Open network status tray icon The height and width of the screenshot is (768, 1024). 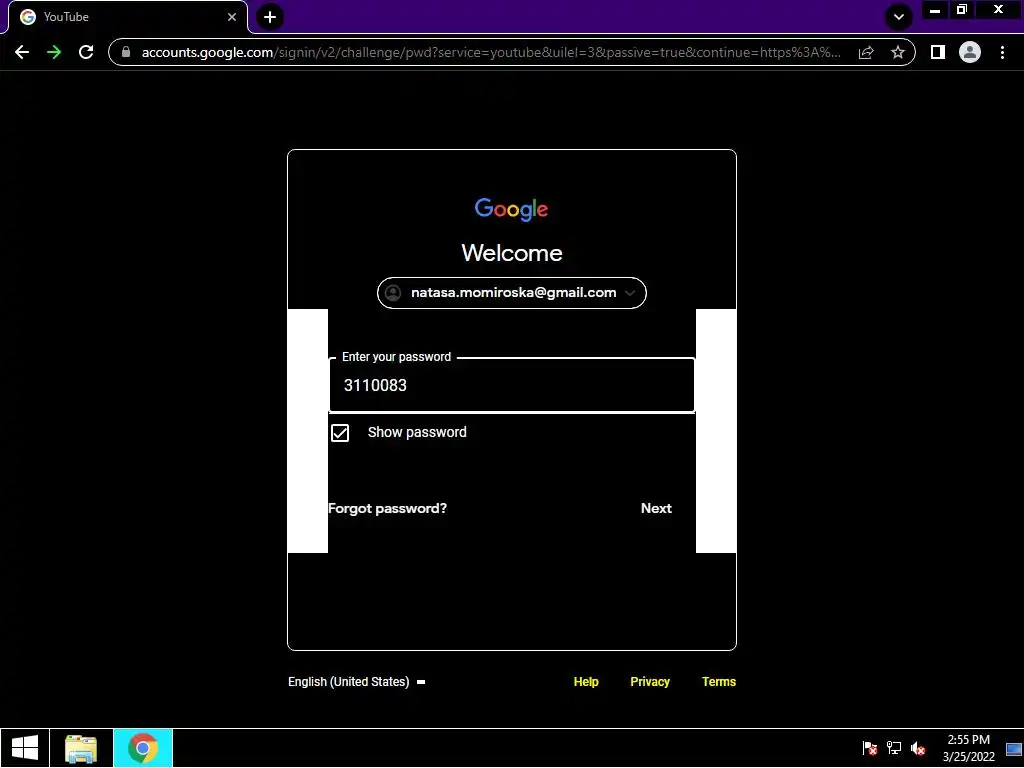pyautogui.click(x=894, y=748)
